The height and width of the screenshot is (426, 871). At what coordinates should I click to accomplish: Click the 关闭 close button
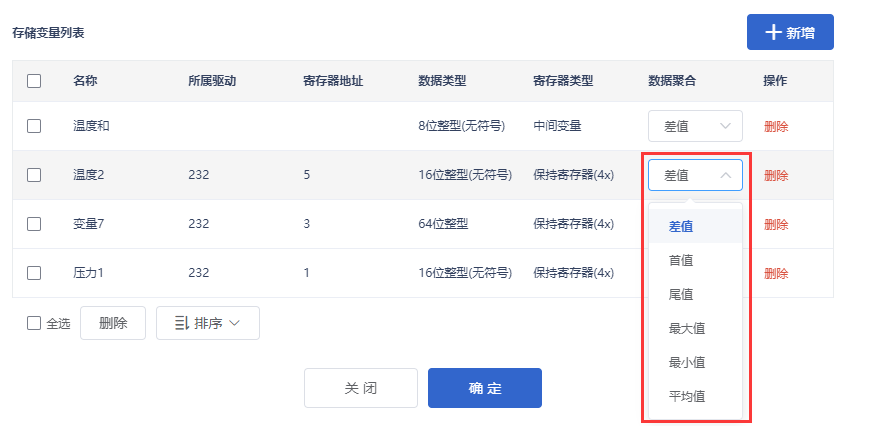(x=361, y=388)
